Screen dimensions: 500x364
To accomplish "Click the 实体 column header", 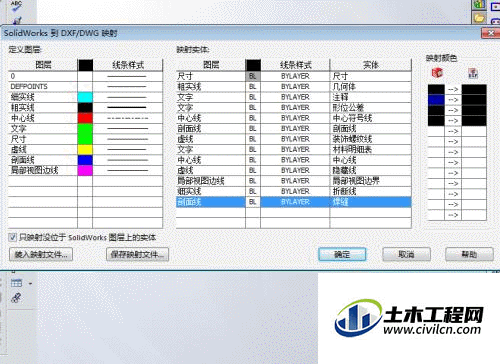I will click(x=371, y=65).
